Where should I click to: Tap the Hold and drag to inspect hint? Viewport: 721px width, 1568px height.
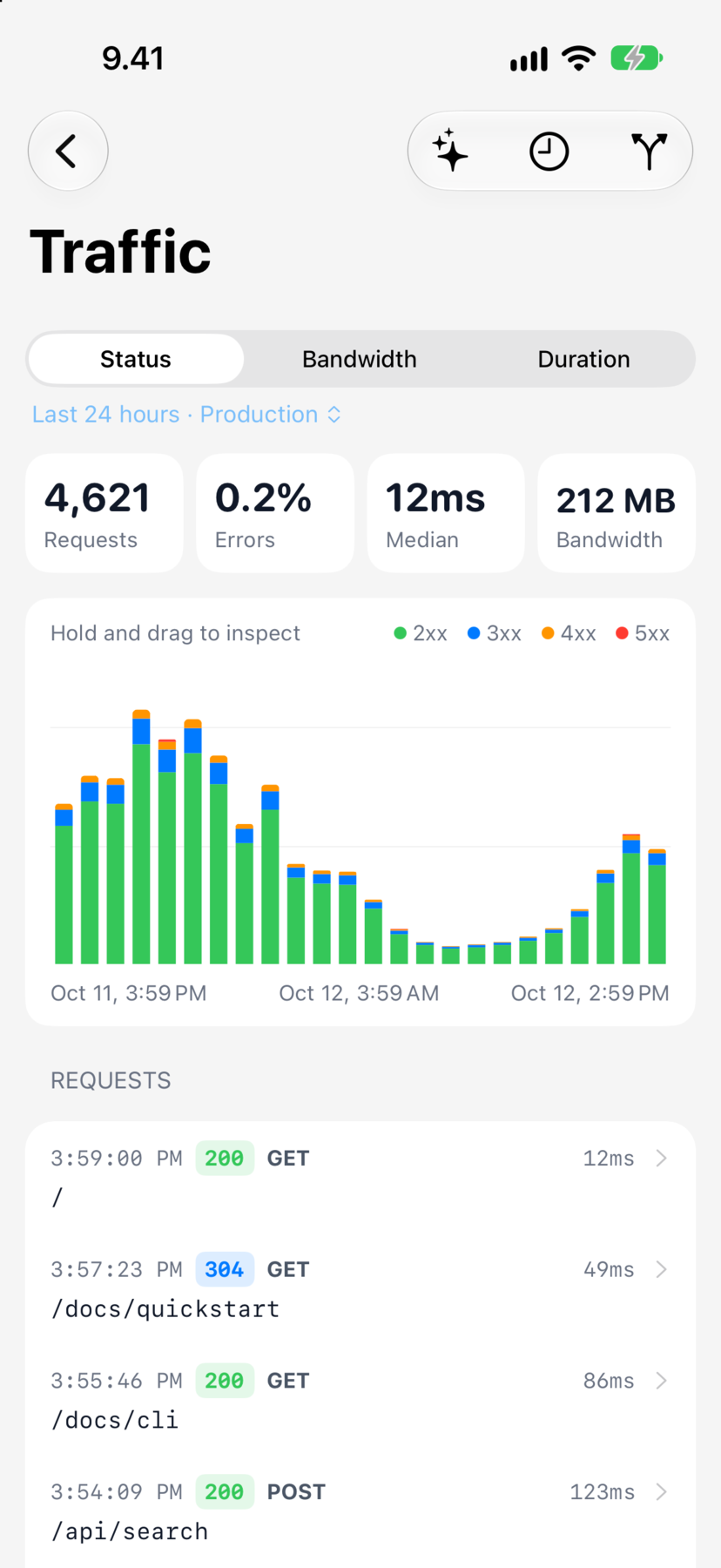175,633
